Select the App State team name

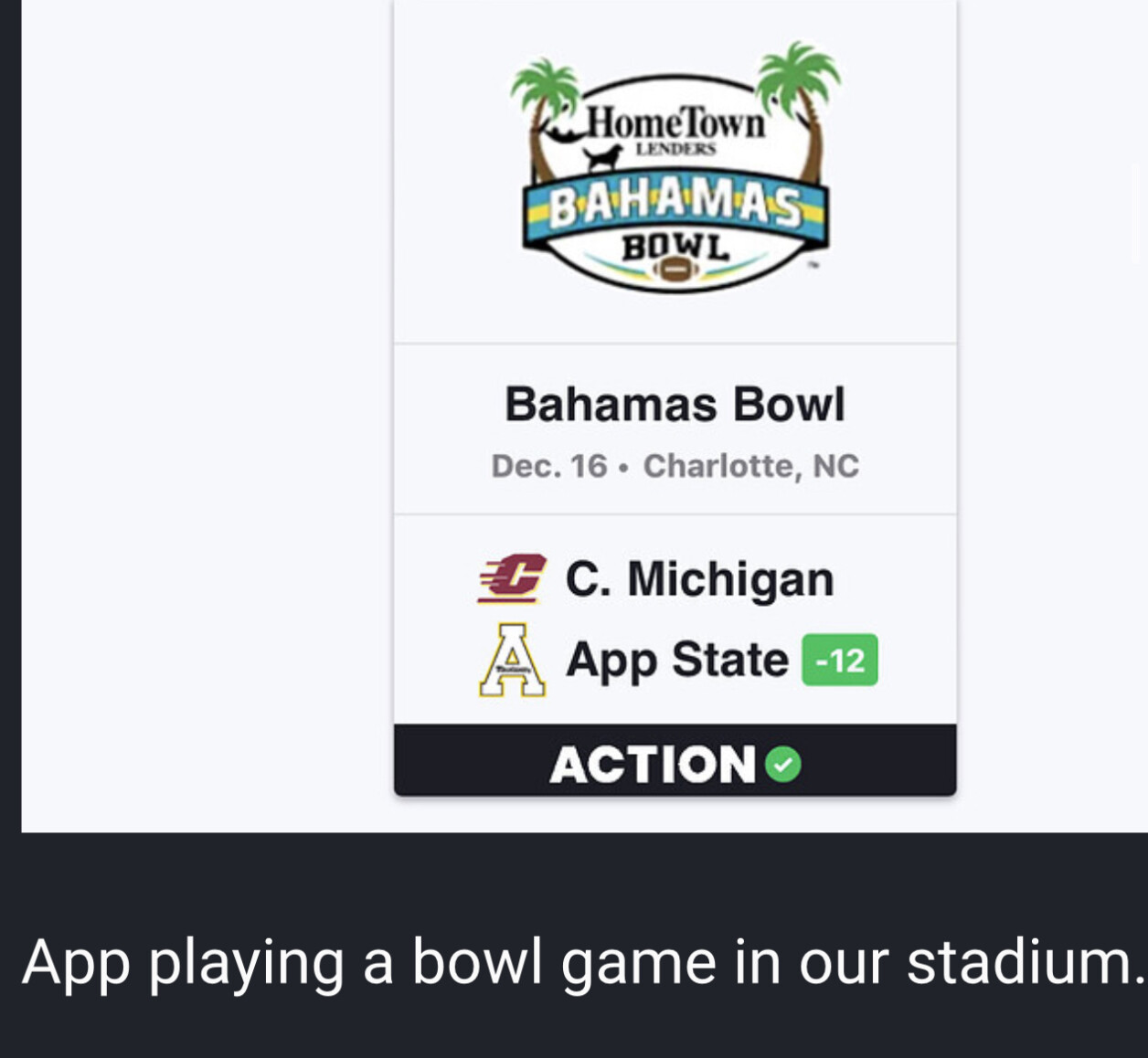(676, 660)
